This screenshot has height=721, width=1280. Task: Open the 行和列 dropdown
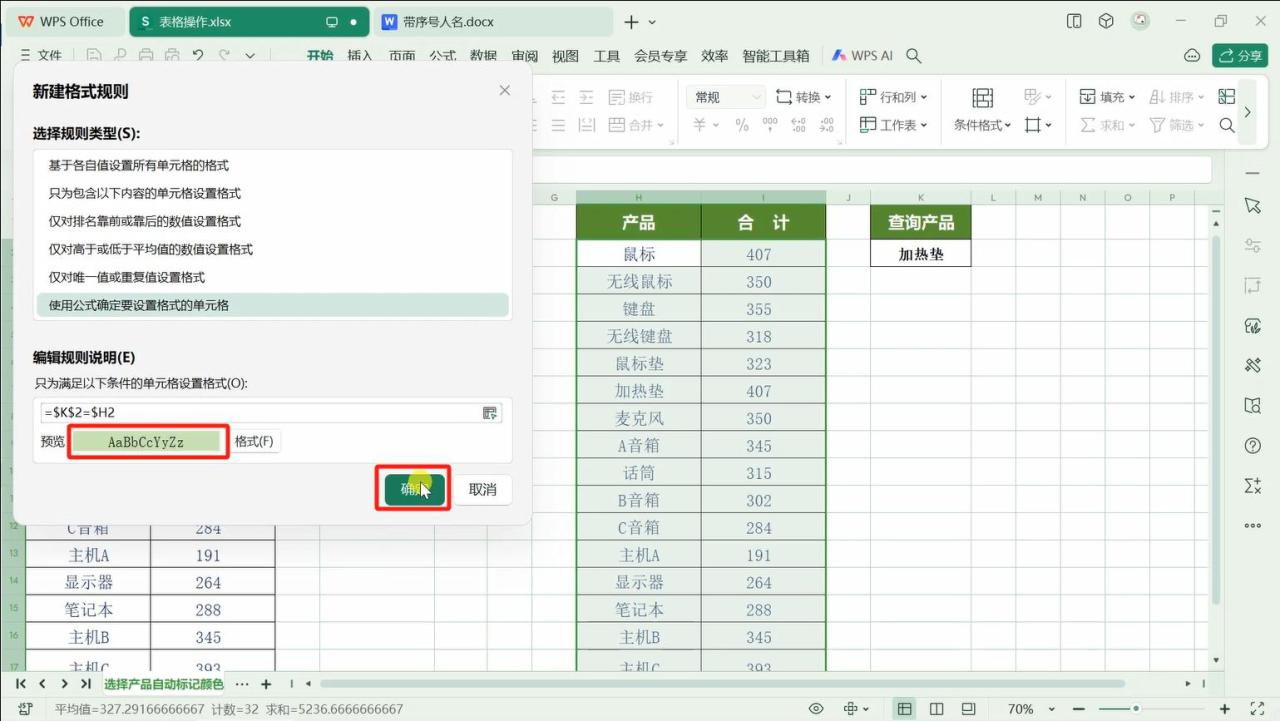coord(893,97)
